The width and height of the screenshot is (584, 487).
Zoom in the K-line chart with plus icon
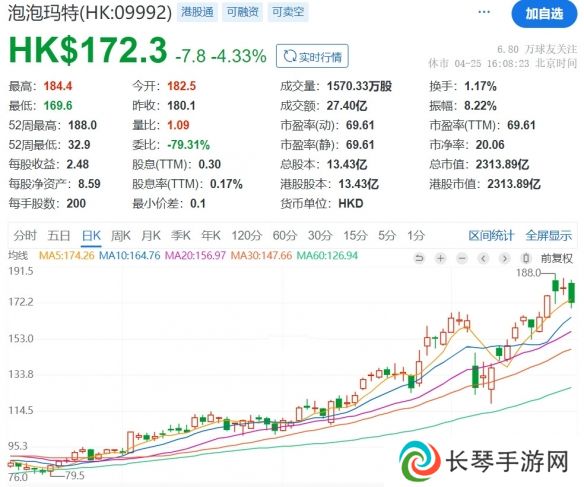coord(441,258)
